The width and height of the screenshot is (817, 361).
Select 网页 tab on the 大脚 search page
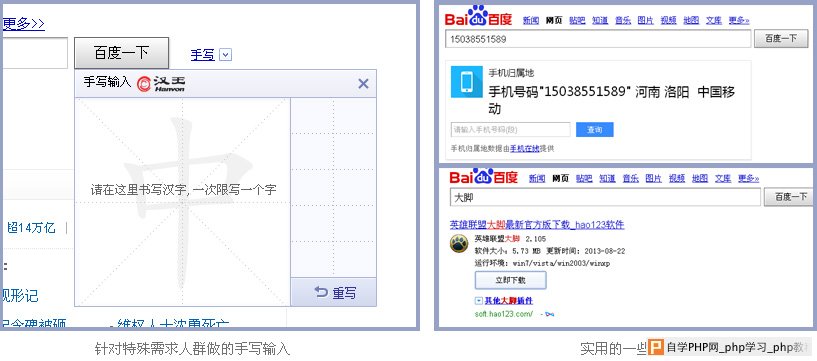pos(561,178)
